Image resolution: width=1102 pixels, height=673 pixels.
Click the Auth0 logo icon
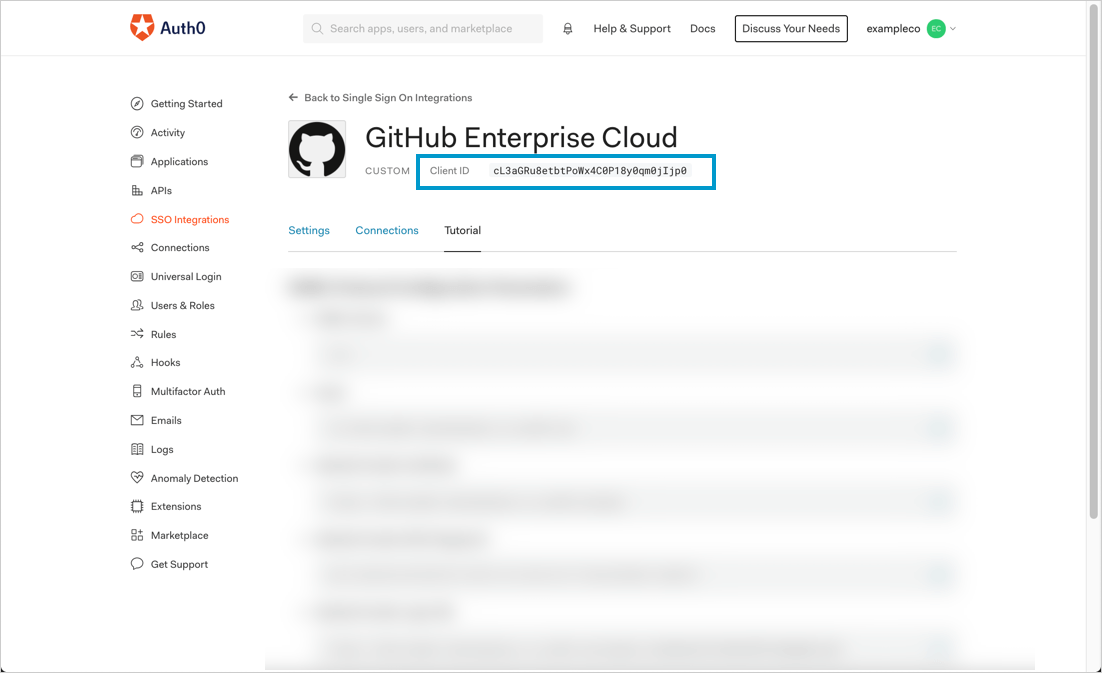142,27
